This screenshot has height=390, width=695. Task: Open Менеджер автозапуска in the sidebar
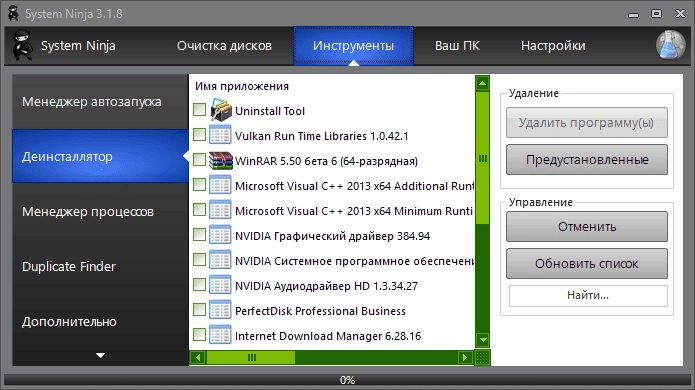100,101
